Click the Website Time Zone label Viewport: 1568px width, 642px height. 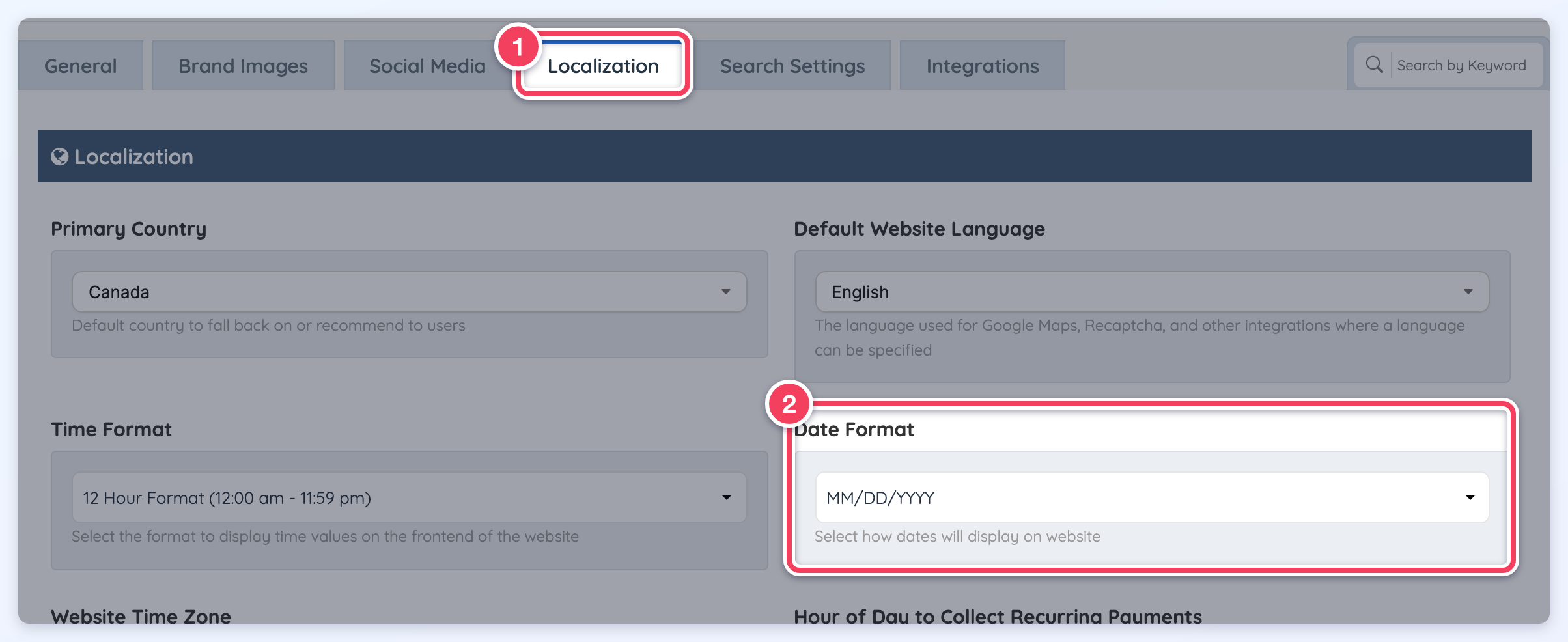[x=141, y=616]
